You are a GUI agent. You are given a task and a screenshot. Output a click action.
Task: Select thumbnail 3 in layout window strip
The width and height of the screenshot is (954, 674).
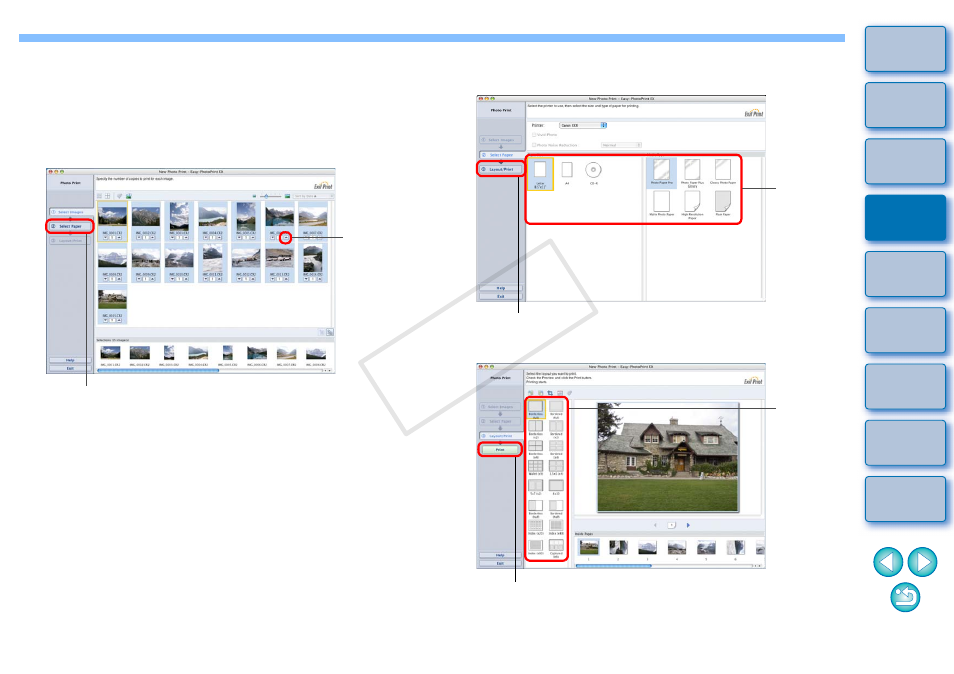coord(647,547)
